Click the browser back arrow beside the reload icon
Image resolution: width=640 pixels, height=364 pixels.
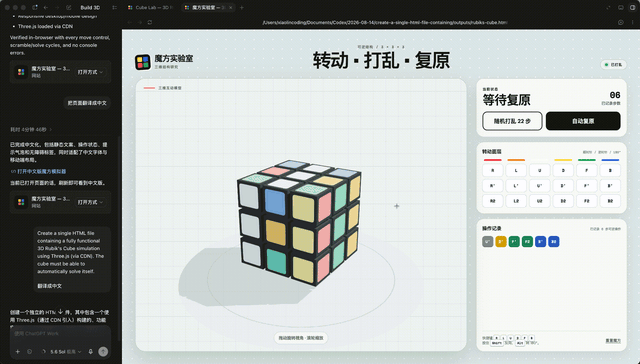click(129, 22)
